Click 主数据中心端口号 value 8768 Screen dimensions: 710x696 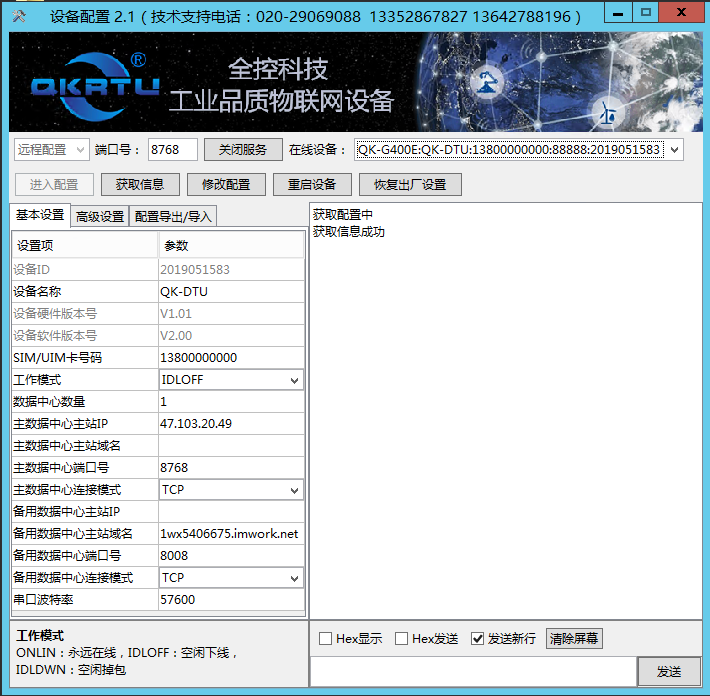tap(231, 468)
